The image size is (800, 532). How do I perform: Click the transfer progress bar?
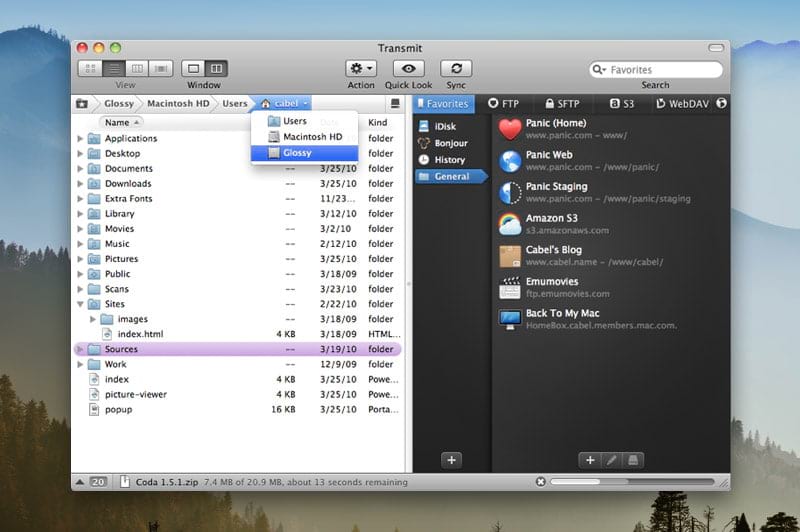tap(632, 482)
